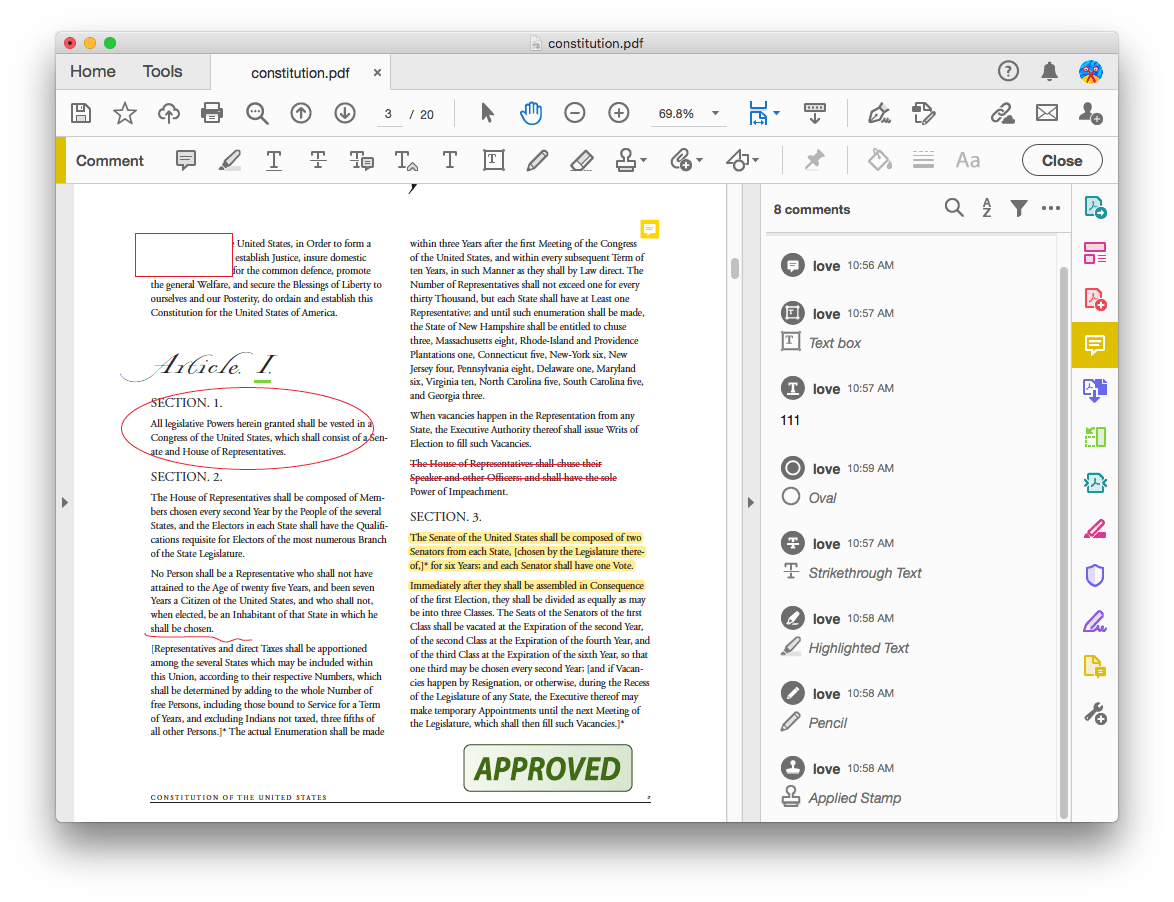Switch to the constitution.pdf document tab
The width and height of the screenshot is (1174, 902).
coord(300,72)
